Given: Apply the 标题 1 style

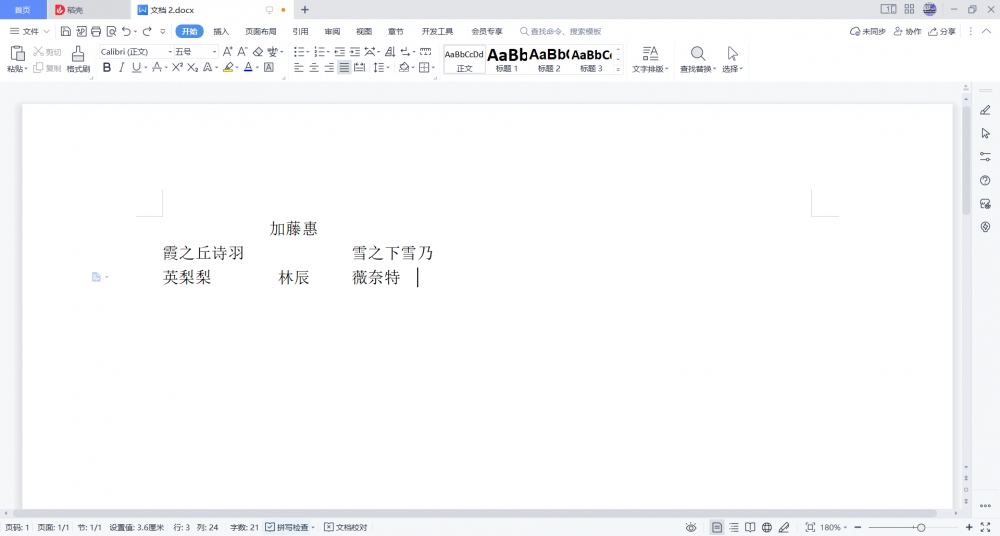Looking at the screenshot, I should tap(507, 59).
